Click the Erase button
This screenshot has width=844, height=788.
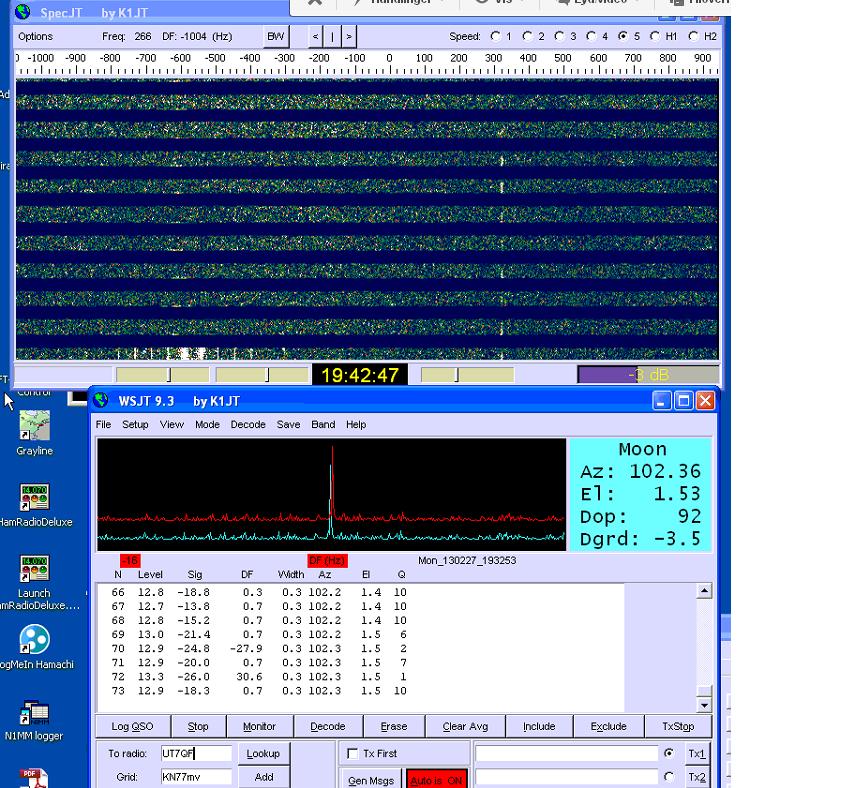click(x=394, y=726)
